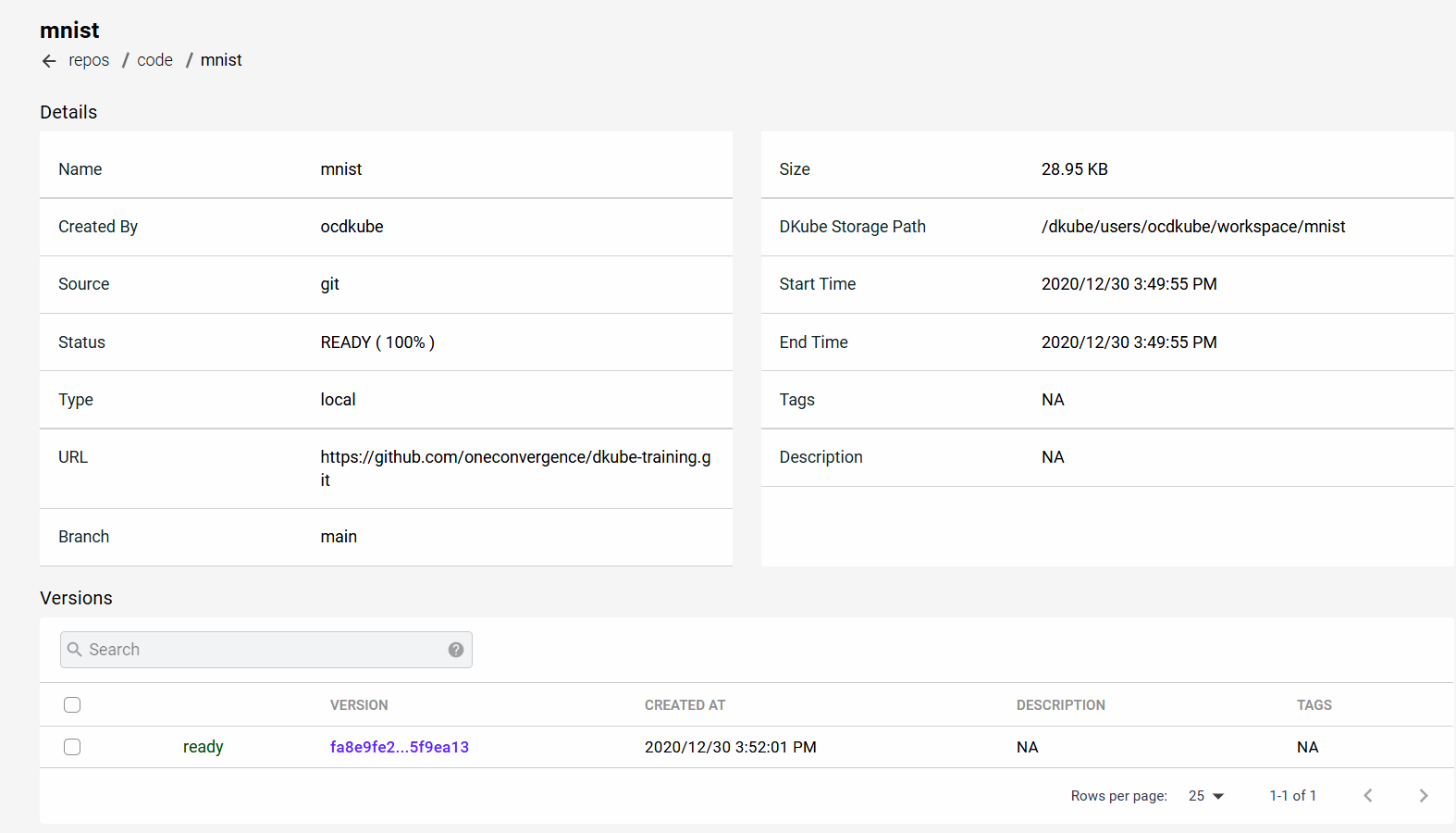Click the ocdkube creator value
Screen dimensions: 1456x833
click(352, 227)
